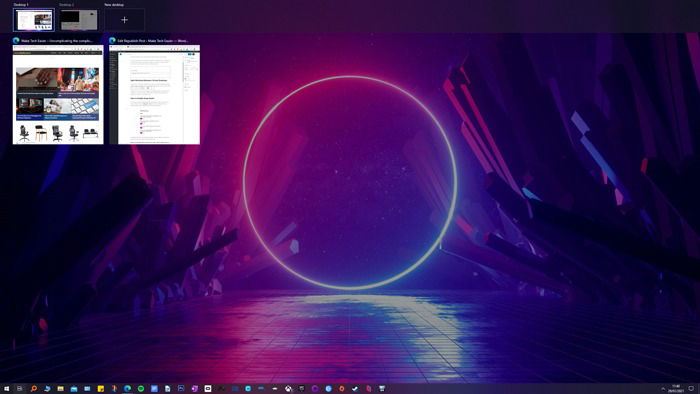Open the Xbox icon on the taskbar
The image size is (700, 394).
tap(288, 389)
